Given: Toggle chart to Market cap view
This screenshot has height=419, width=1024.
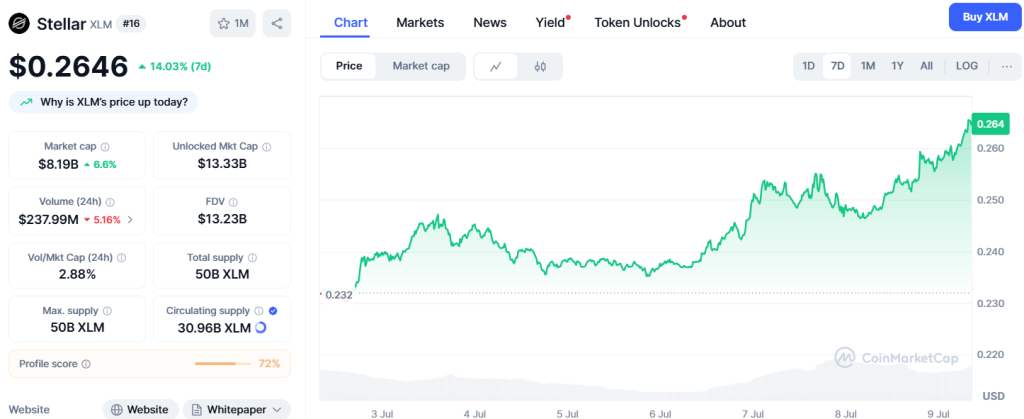Looking at the screenshot, I should 421,66.
